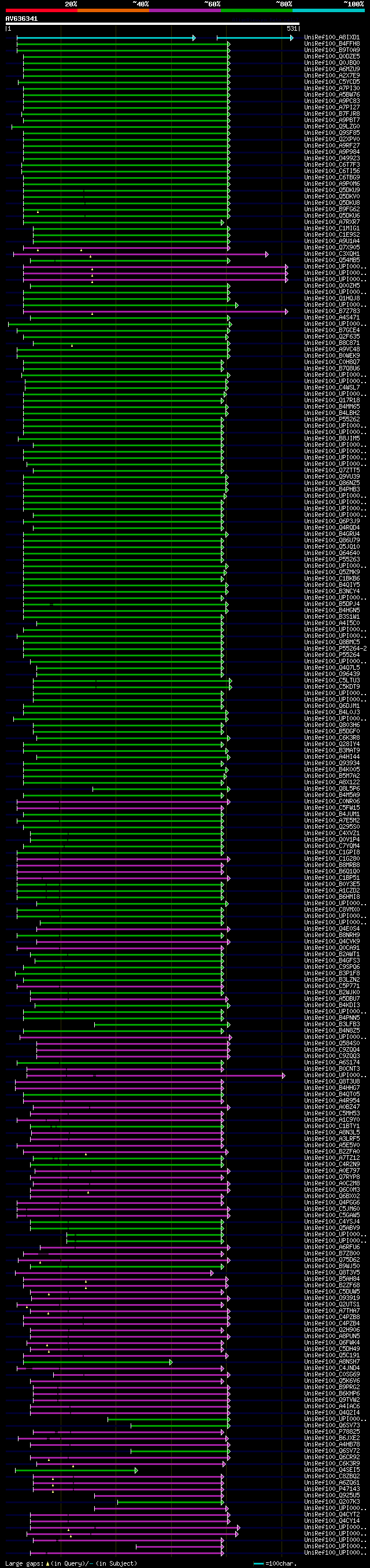Open hit UniRef100_B9FG62
Screen dimensions: 370x1568
[x=332, y=210]
